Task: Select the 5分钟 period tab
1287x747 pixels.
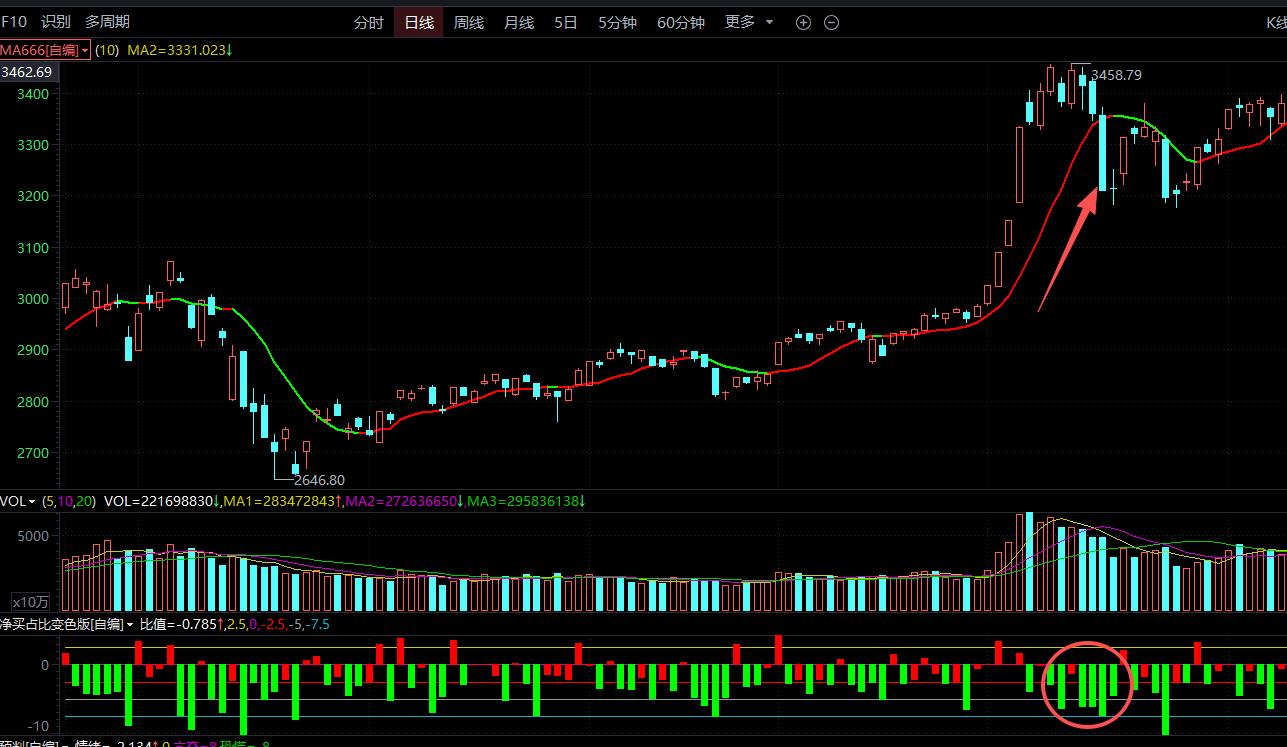Action: 617,23
